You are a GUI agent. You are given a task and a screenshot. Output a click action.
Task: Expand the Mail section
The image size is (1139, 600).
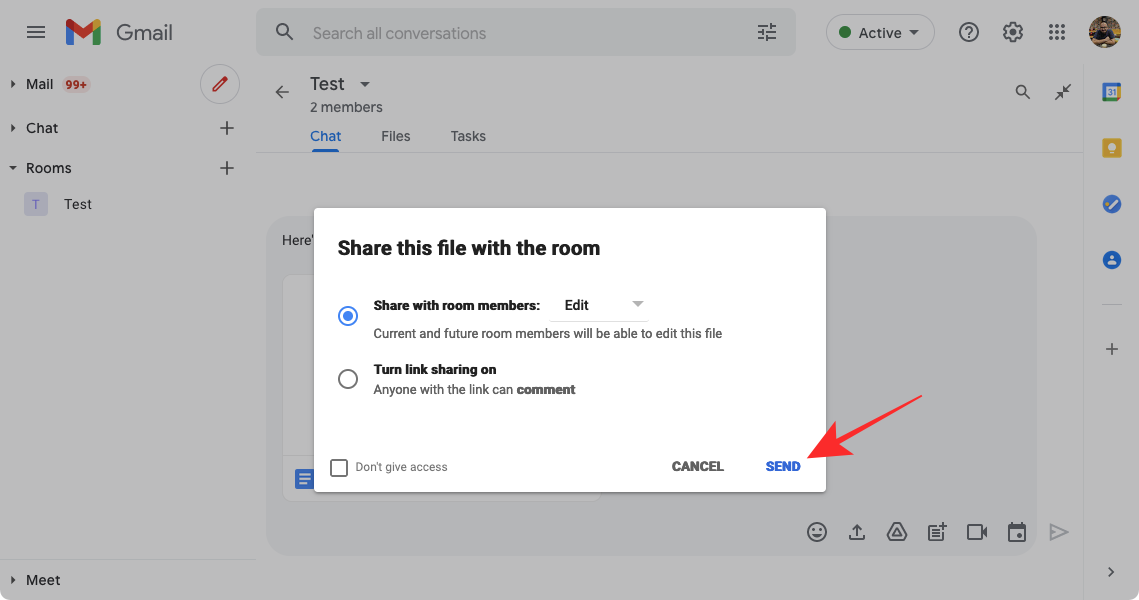(14, 84)
